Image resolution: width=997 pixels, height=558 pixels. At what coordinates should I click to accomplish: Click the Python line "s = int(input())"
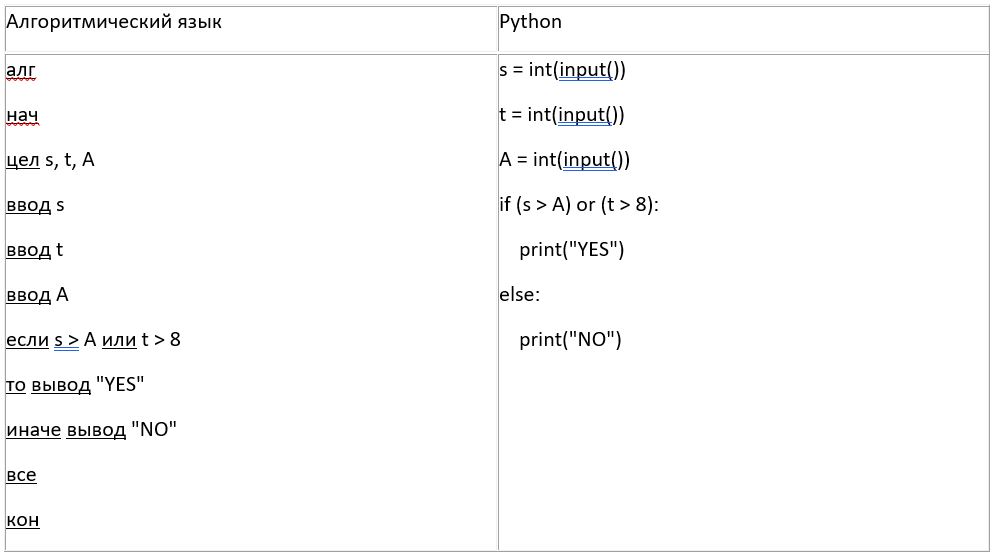point(562,70)
